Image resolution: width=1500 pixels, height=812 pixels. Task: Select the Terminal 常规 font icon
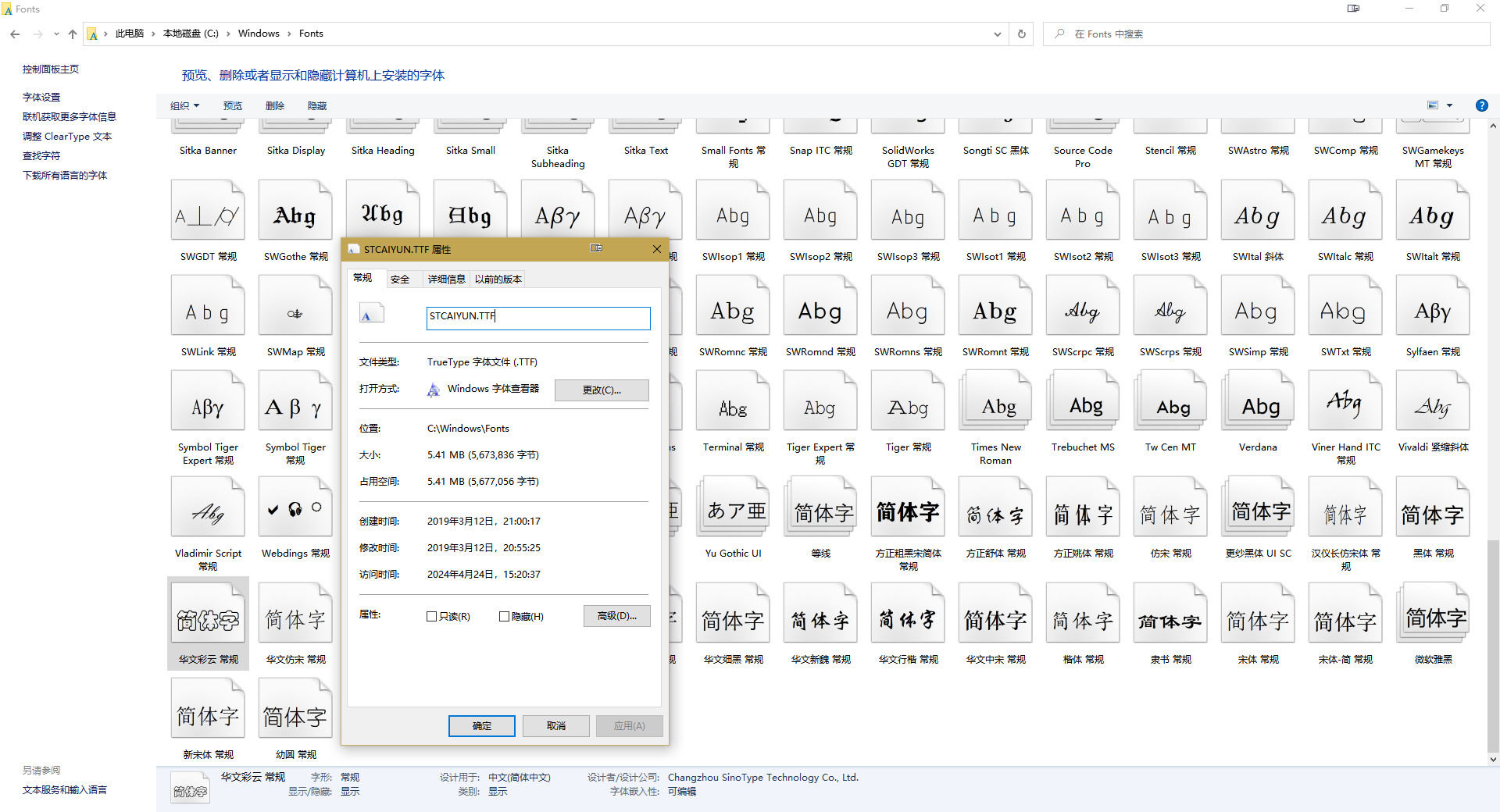733,401
